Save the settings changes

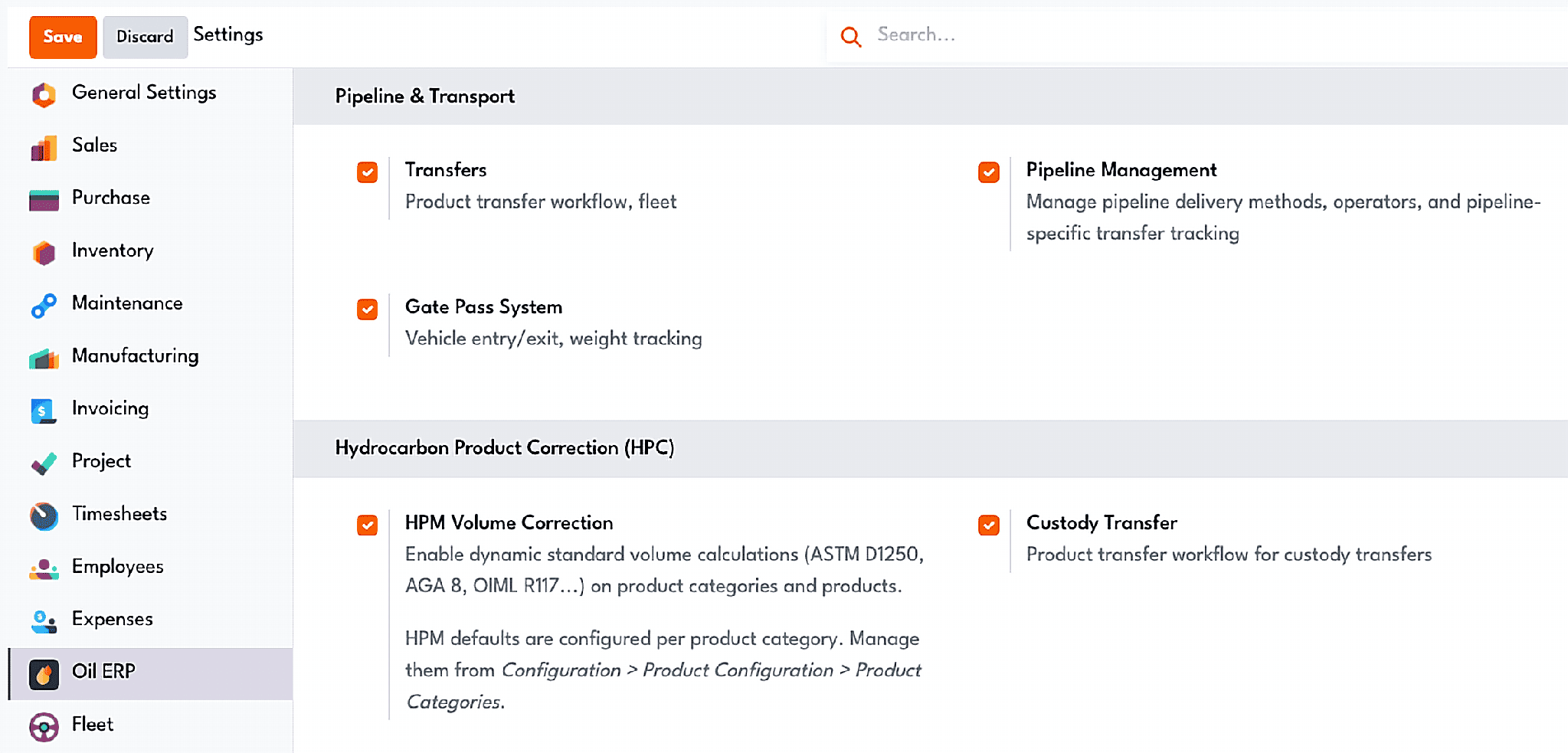pyautogui.click(x=63, y=37)
